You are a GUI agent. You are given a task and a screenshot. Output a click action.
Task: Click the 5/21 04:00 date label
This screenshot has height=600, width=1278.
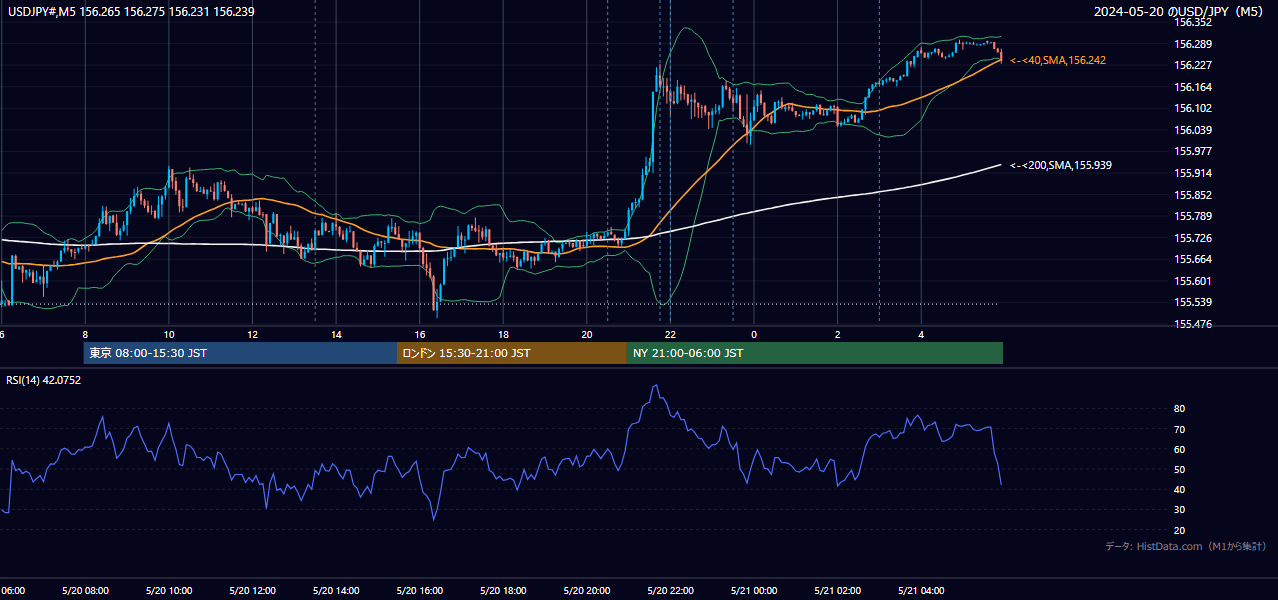921,591
